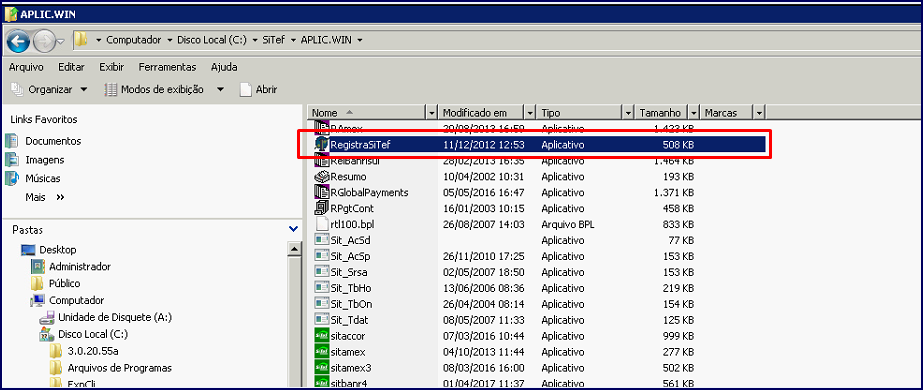Click the folder tree scrollbar up arrow
Image resolution: width=923 pixels, height=390 pixels.
(x=294, y=249)
